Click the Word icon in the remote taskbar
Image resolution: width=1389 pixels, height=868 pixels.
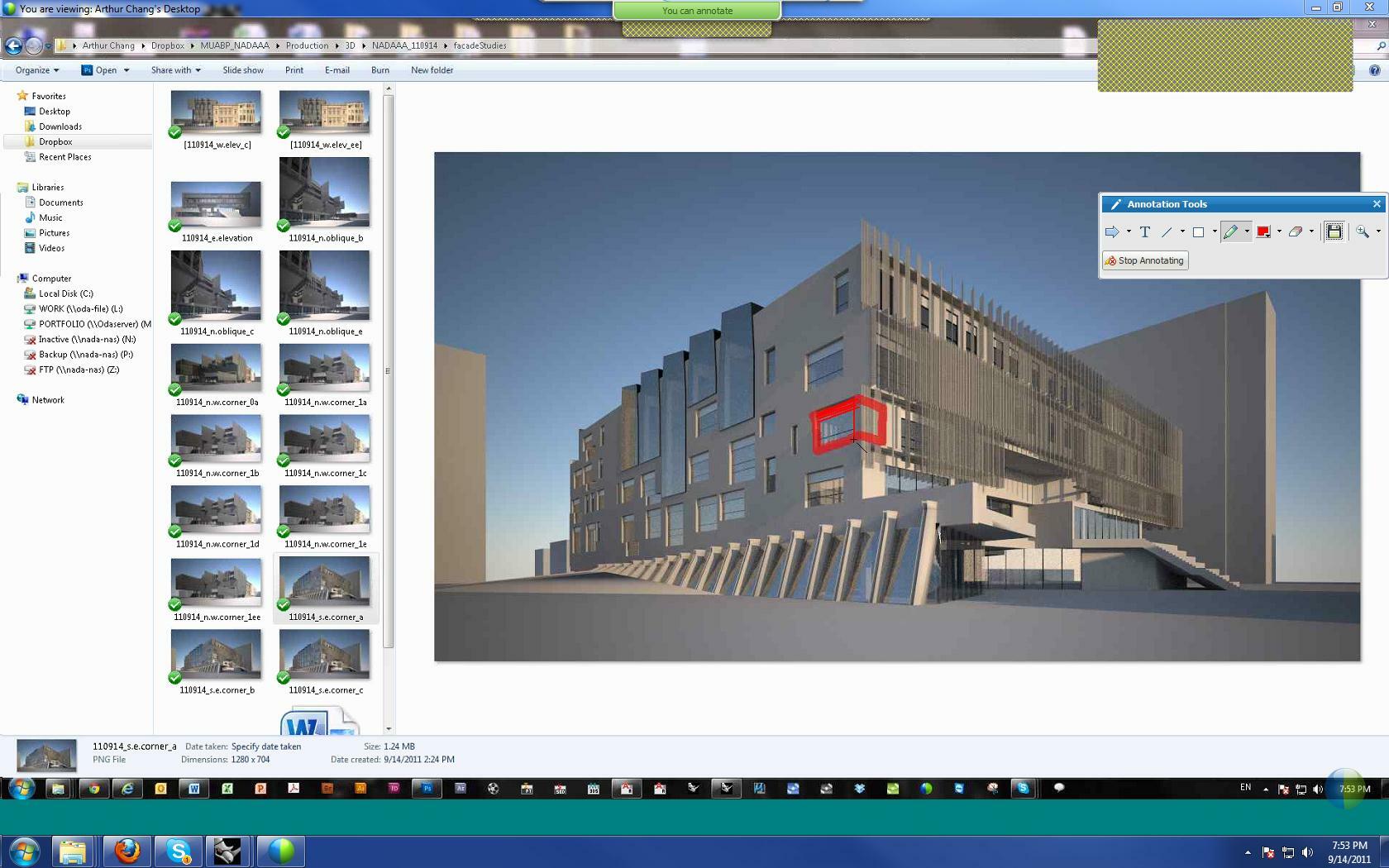pyautogui.click(x=194, y=789)
